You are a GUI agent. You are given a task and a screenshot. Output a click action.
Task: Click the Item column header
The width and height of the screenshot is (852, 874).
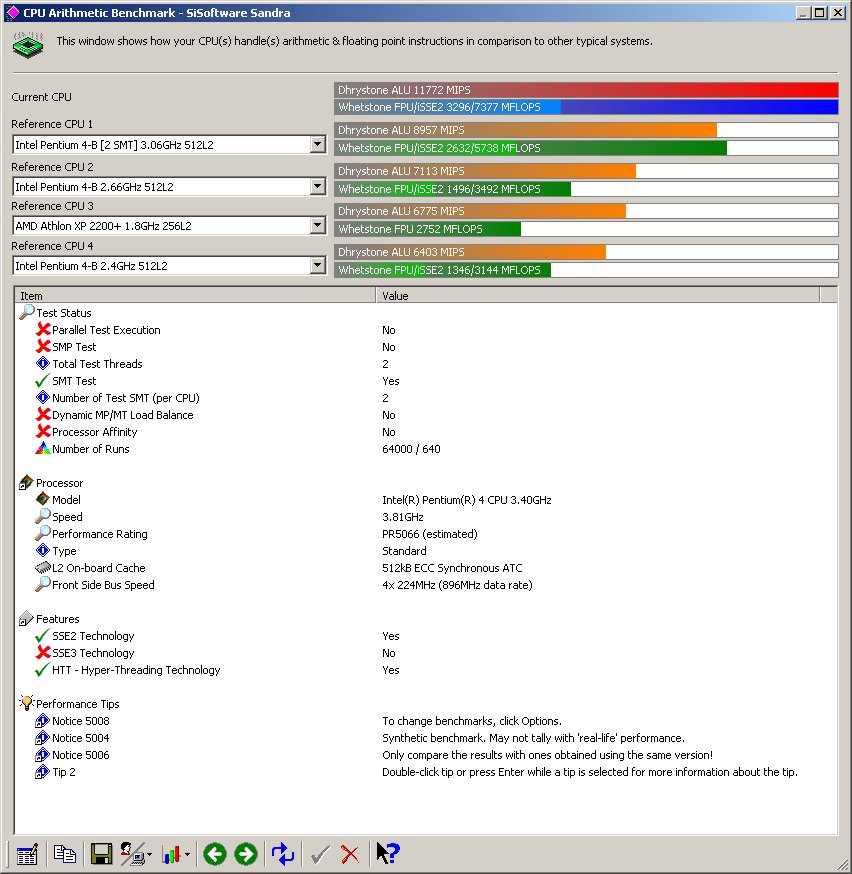[x=195, y=296]
